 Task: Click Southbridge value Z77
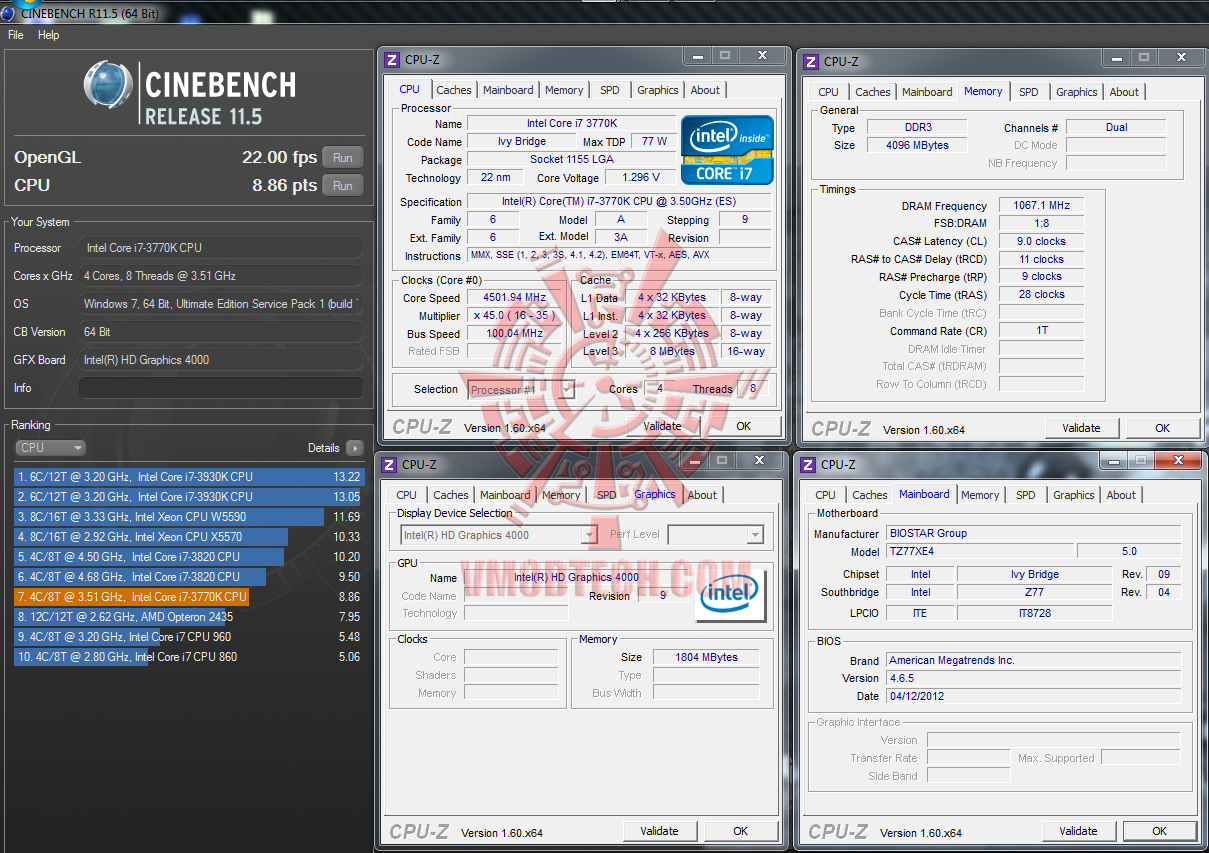[1034, 593]
